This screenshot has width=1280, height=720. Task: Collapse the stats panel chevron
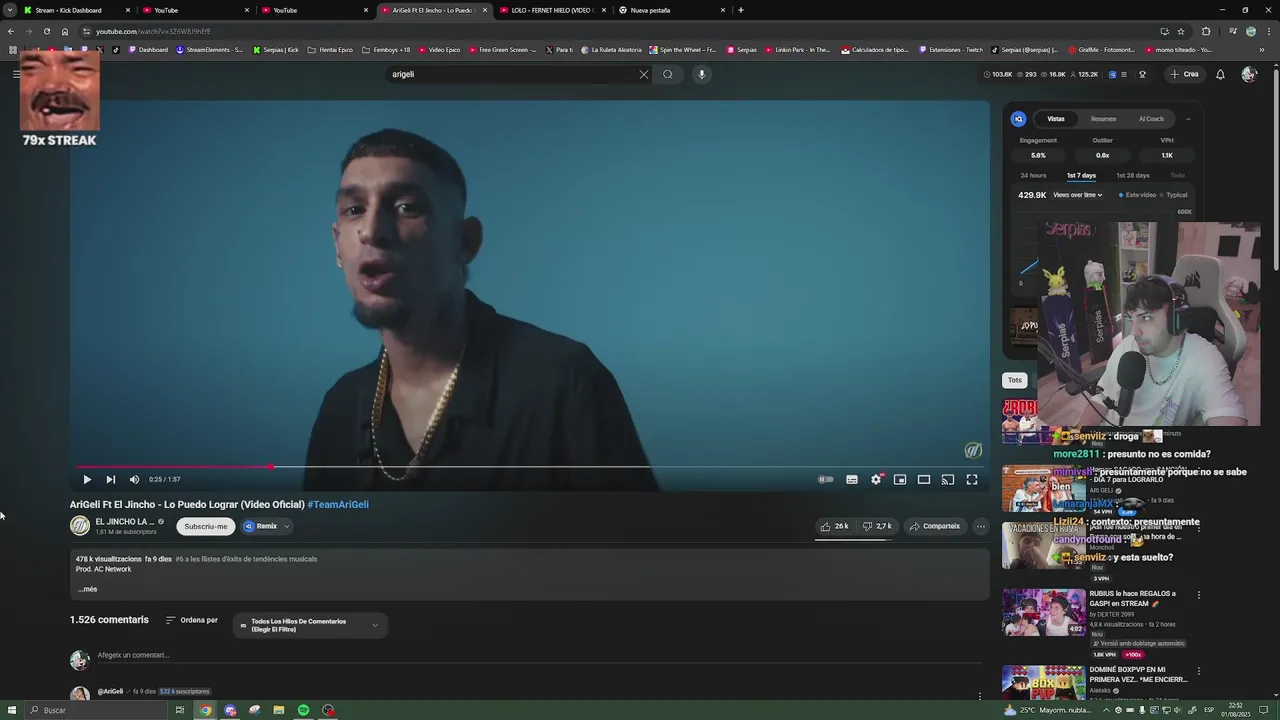pos(1188,119)
